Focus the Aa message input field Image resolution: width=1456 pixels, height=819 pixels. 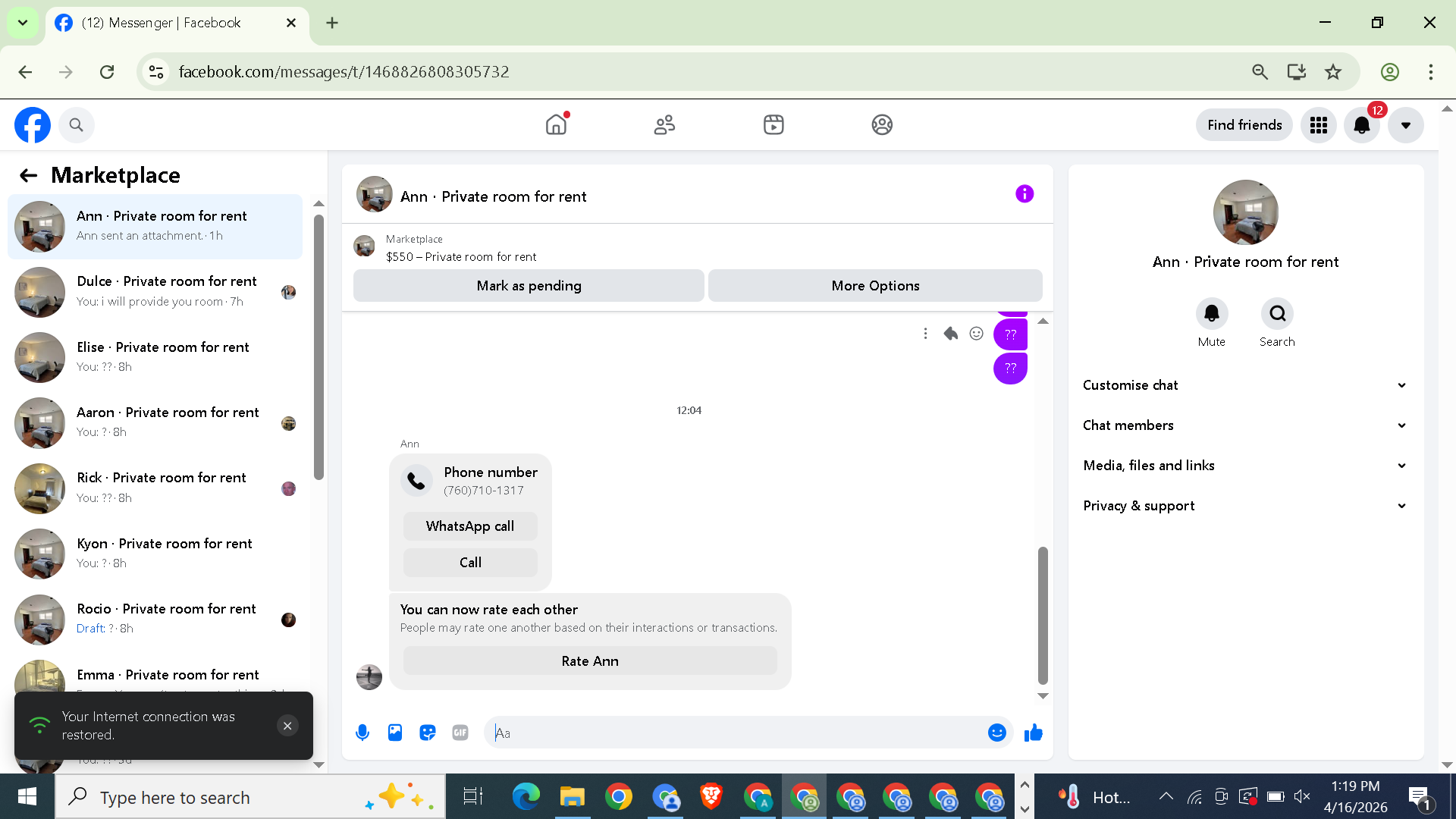736,733
